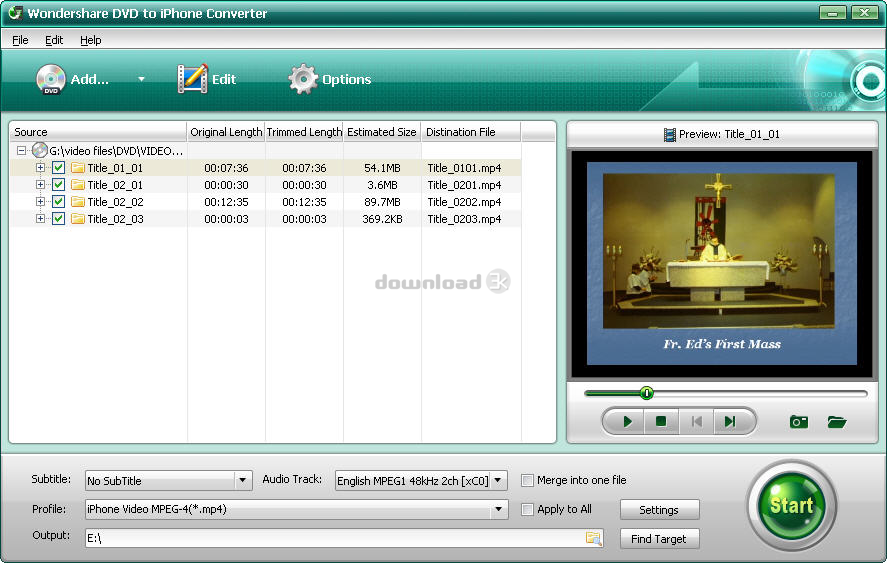Enable Merge into one file
The width and height of the screenshot is (887, 563).
(x=527, y=480)
